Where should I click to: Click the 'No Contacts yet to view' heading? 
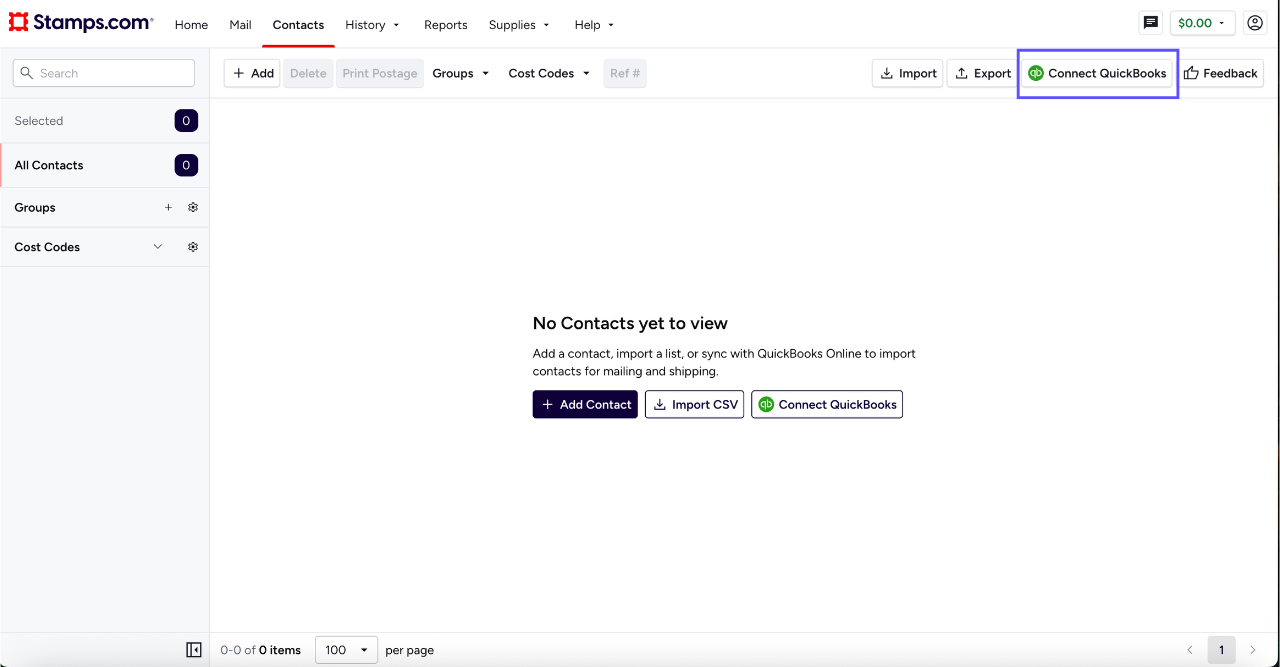pos(630,323)
